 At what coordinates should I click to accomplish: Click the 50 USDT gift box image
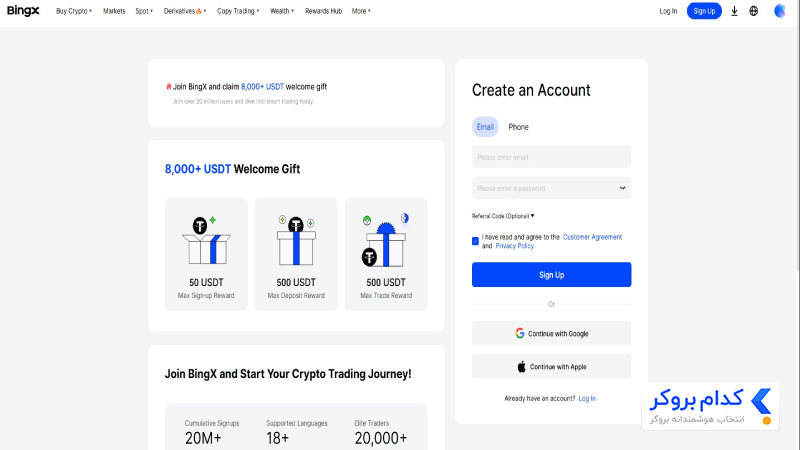click(x=206, y=241)
